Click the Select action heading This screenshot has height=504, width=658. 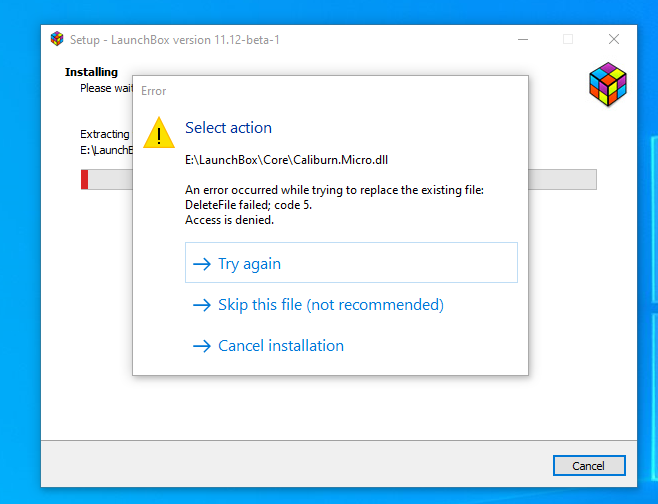point(229,128)
